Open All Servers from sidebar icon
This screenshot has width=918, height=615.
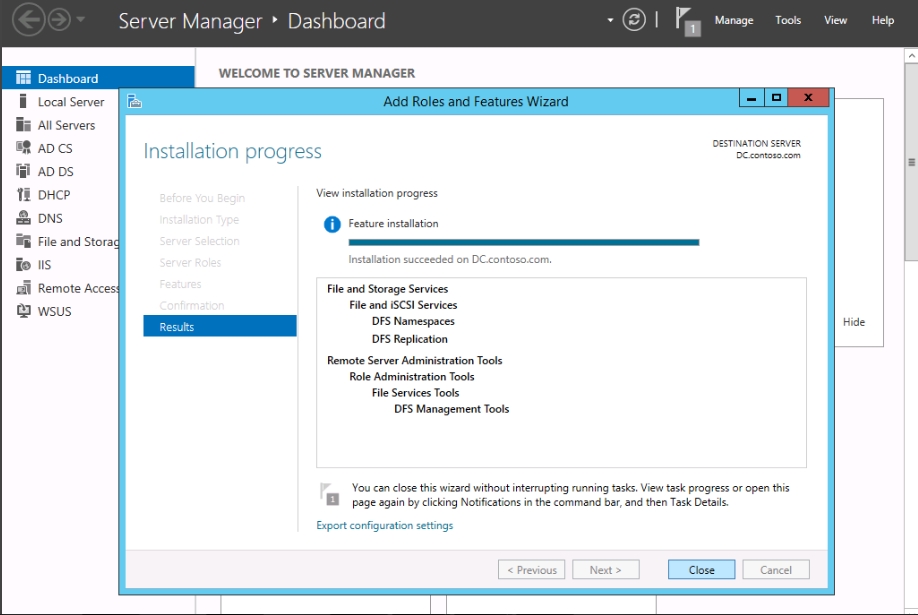pos(23,125)
